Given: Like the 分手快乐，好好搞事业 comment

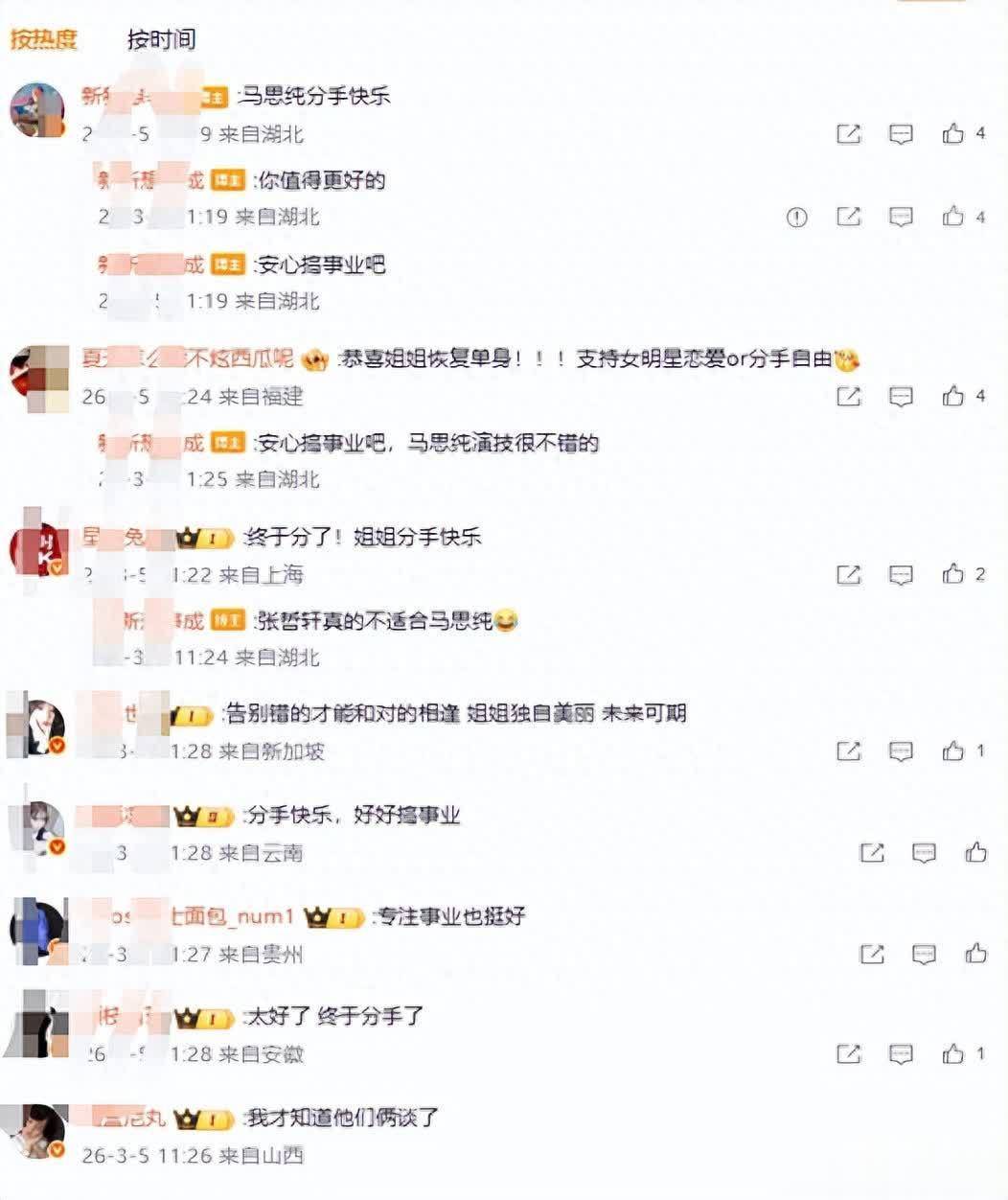Looking at the screenshot, I should click(975, 851).
